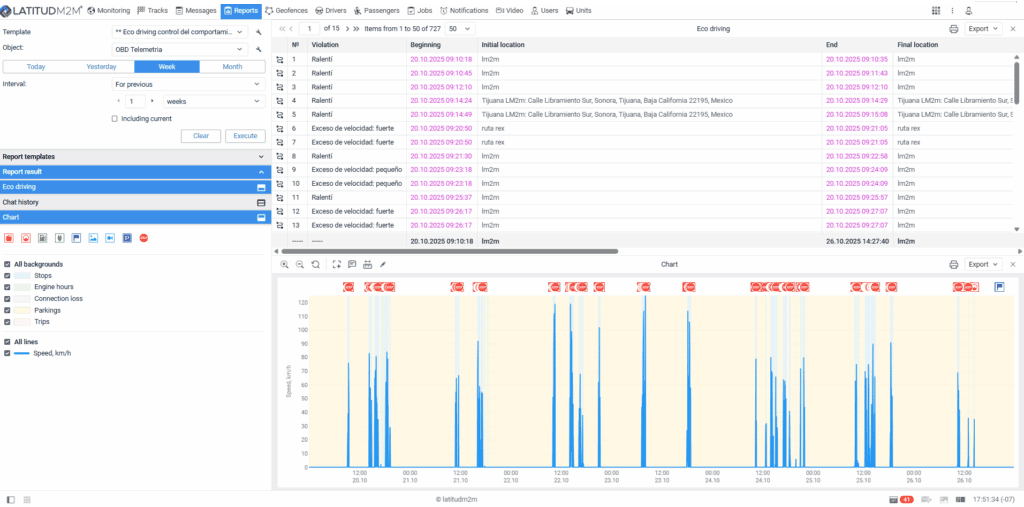Image resolution: width=1024 pixels, height=507 pixels.
Task: Print the Eco driving table
Action: [953, 29]
